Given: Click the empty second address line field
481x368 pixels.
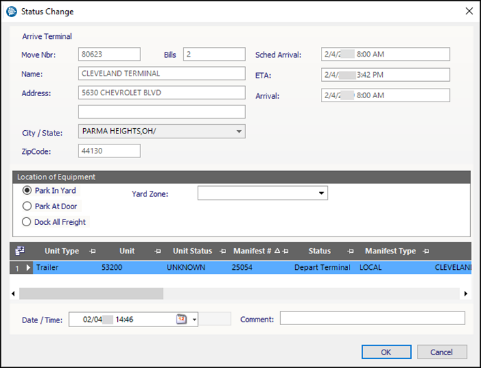Looking at the screenshot, I should coord(162,112).
